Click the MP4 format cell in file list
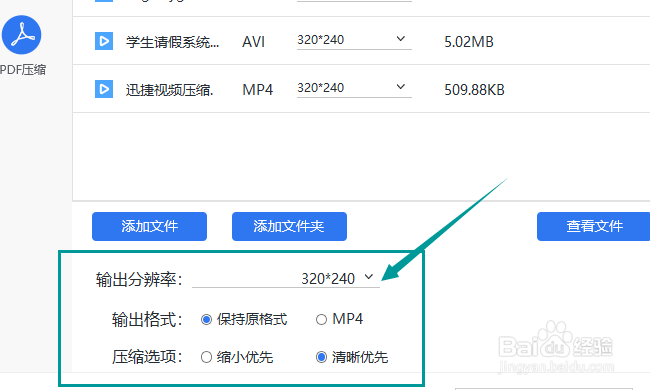Viewport: 650px width, 390px height. tap(257, 90)
